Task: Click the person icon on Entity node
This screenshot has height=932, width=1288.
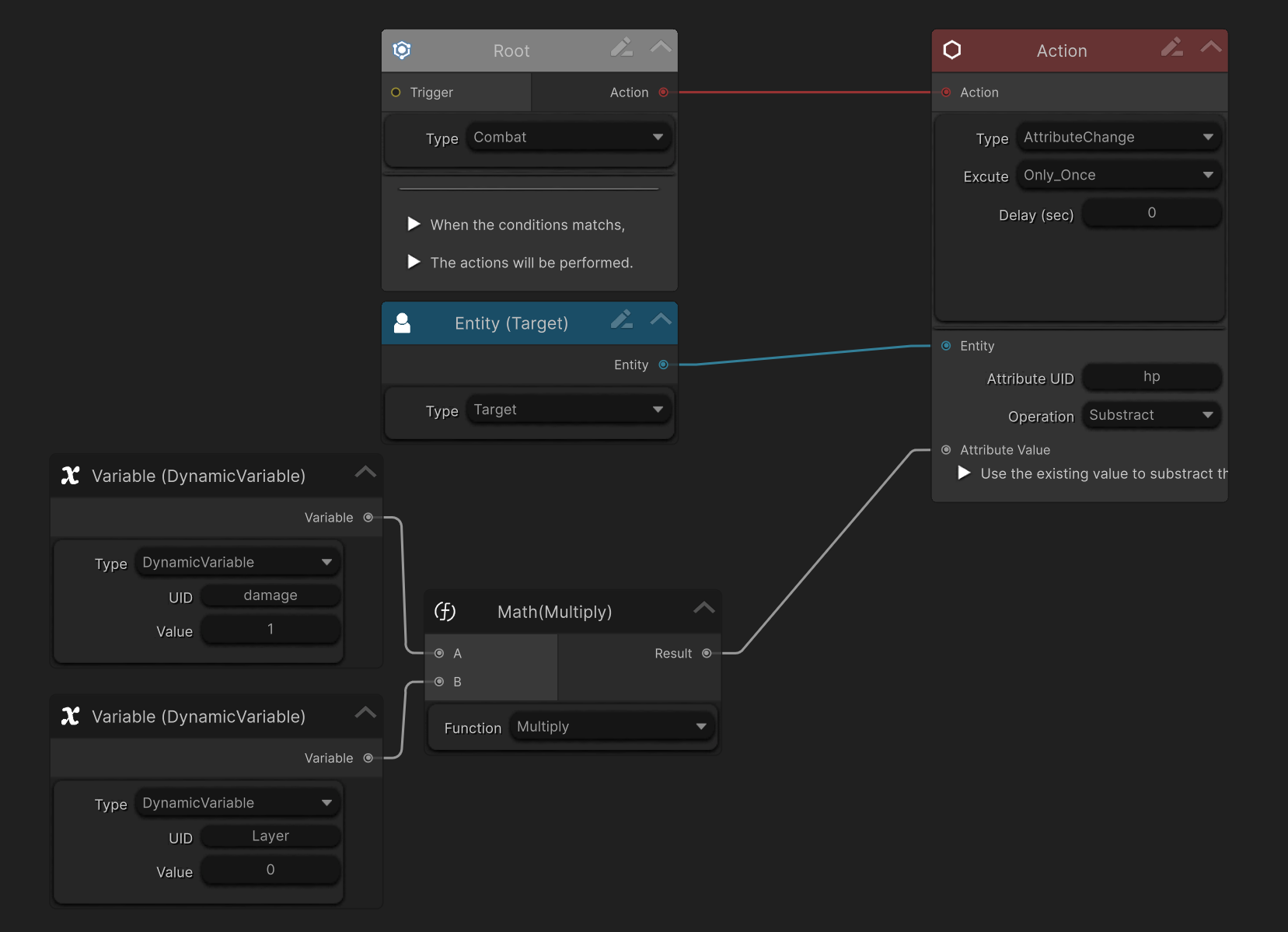Action: (402, 323)
